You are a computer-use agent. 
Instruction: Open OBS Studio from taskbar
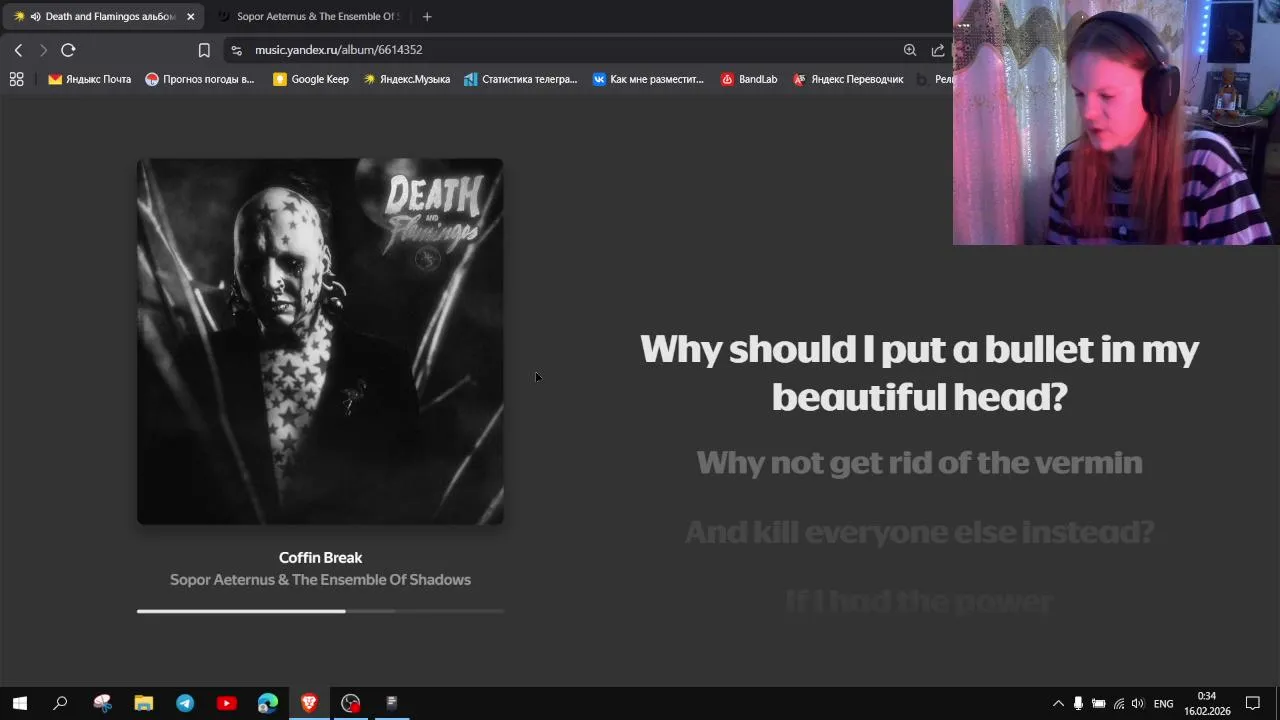tap(350, 703)
